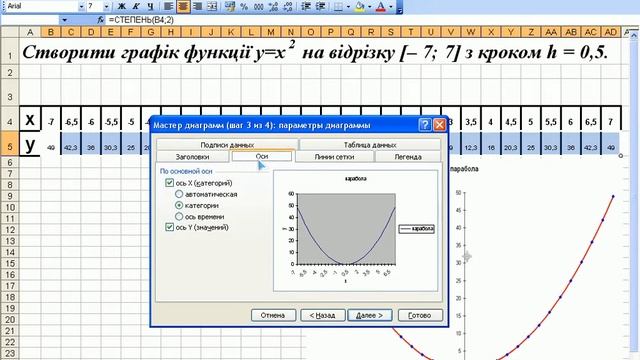
Task: Select the 'категории' radio option
Action: (x=179, y=205)
